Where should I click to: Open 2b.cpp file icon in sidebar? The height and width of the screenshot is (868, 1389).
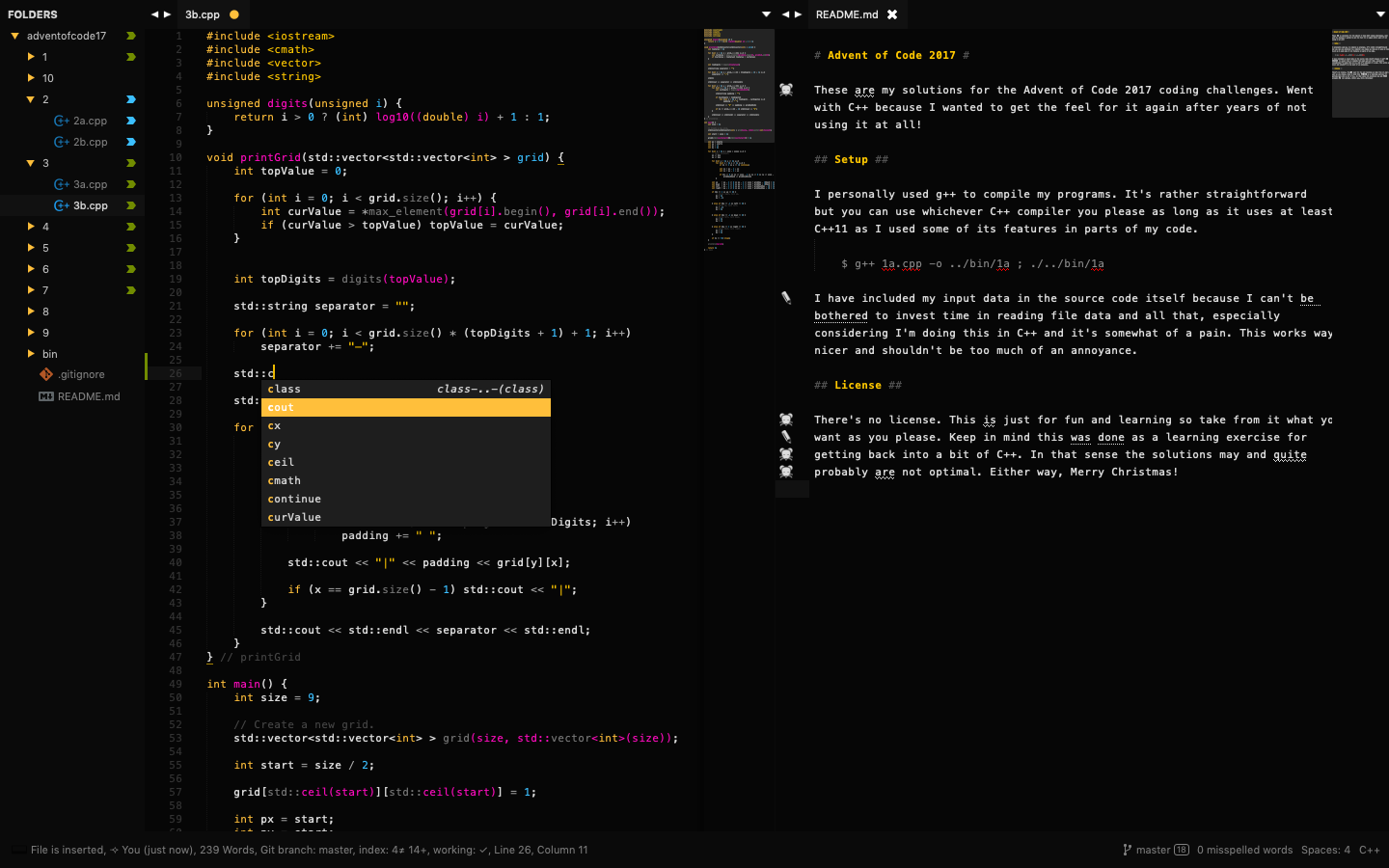coord(62,142)
